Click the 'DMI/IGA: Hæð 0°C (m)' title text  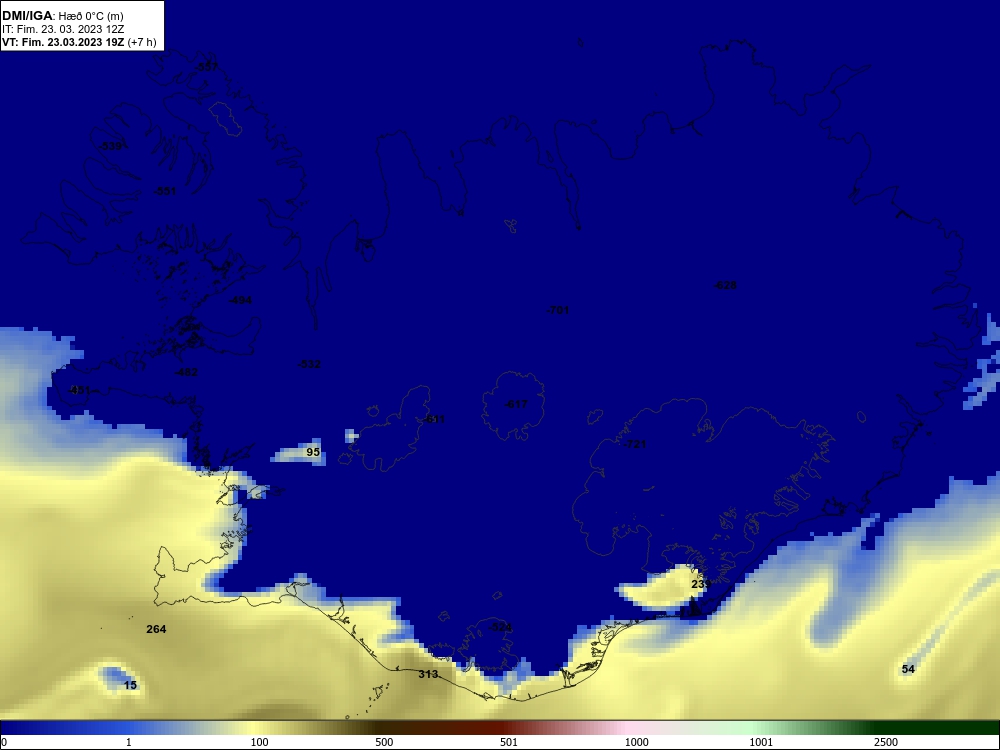(62, 16)
